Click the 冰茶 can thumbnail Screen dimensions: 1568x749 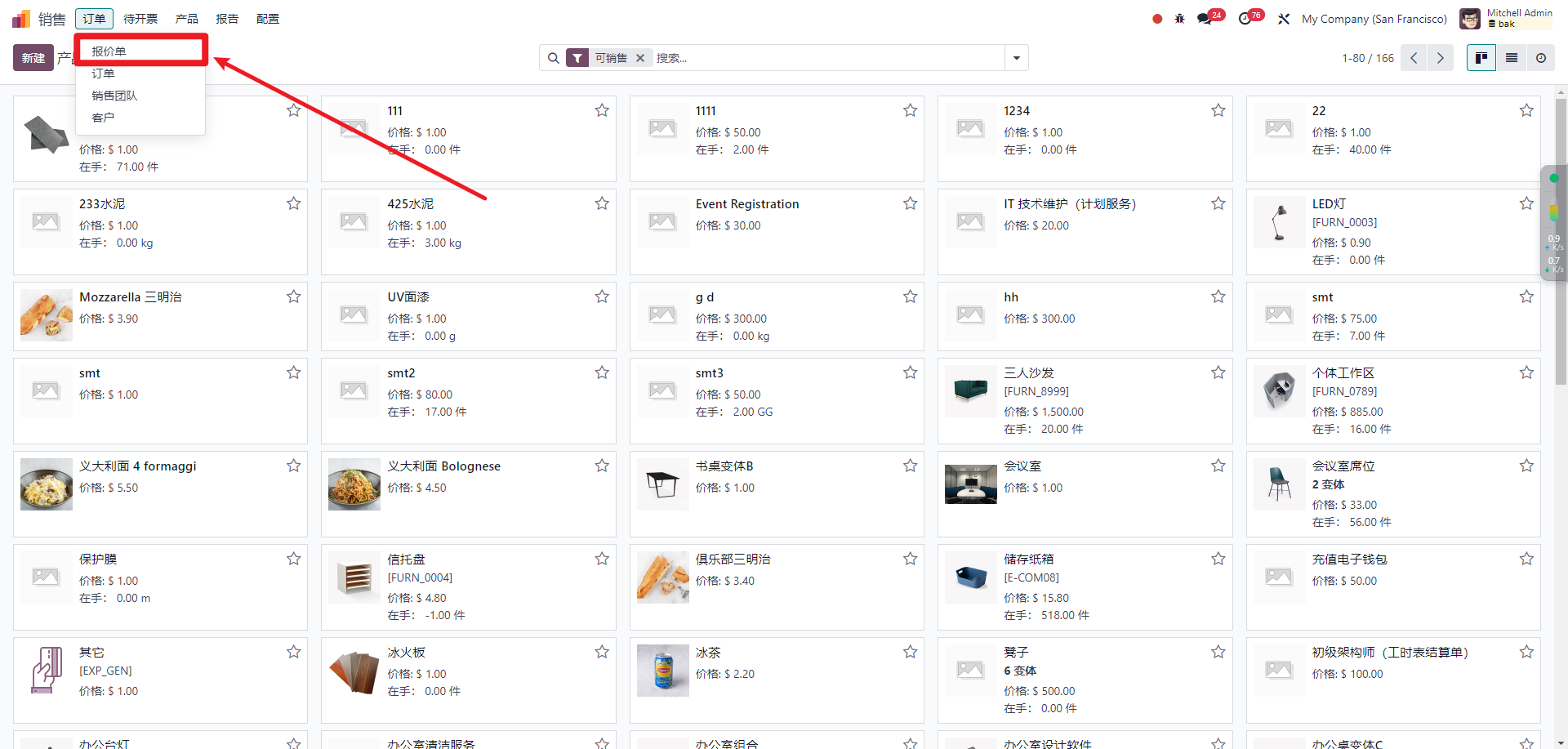[x=663, y=671]
